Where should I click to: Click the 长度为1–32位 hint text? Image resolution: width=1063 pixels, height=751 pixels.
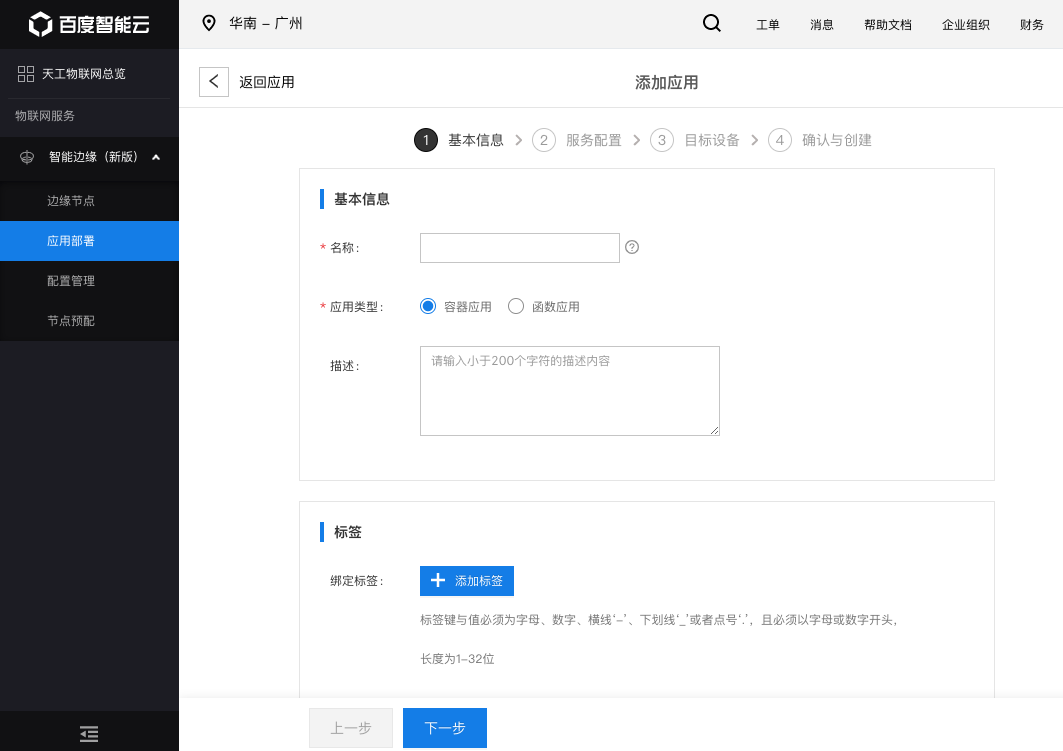tap(457, 659)
